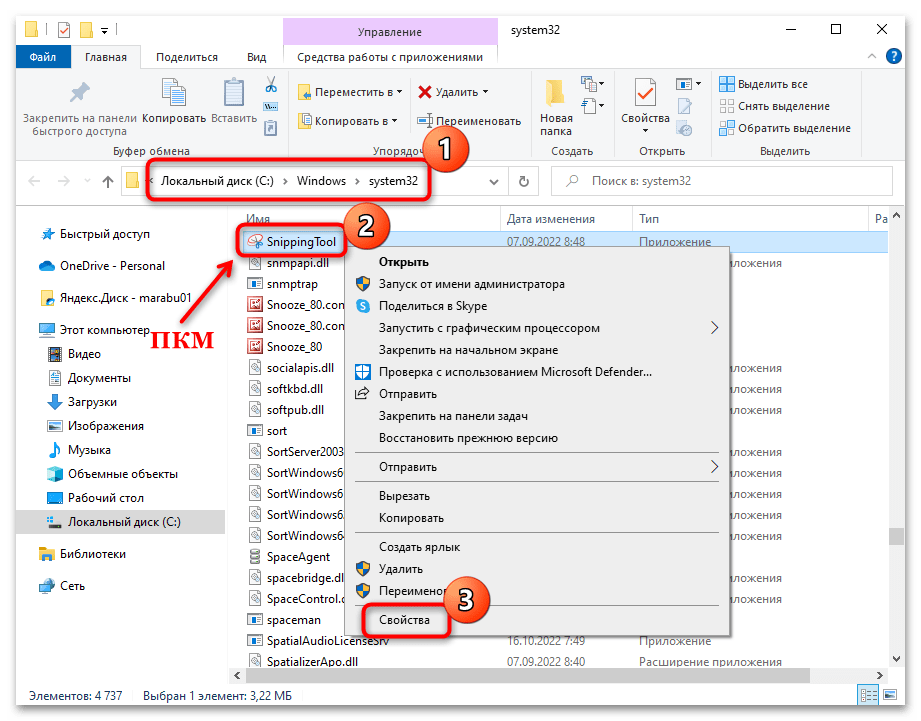Select 'Загрузки' in navigation pane
The image size is (921, 721).
[x=92, y=402]
